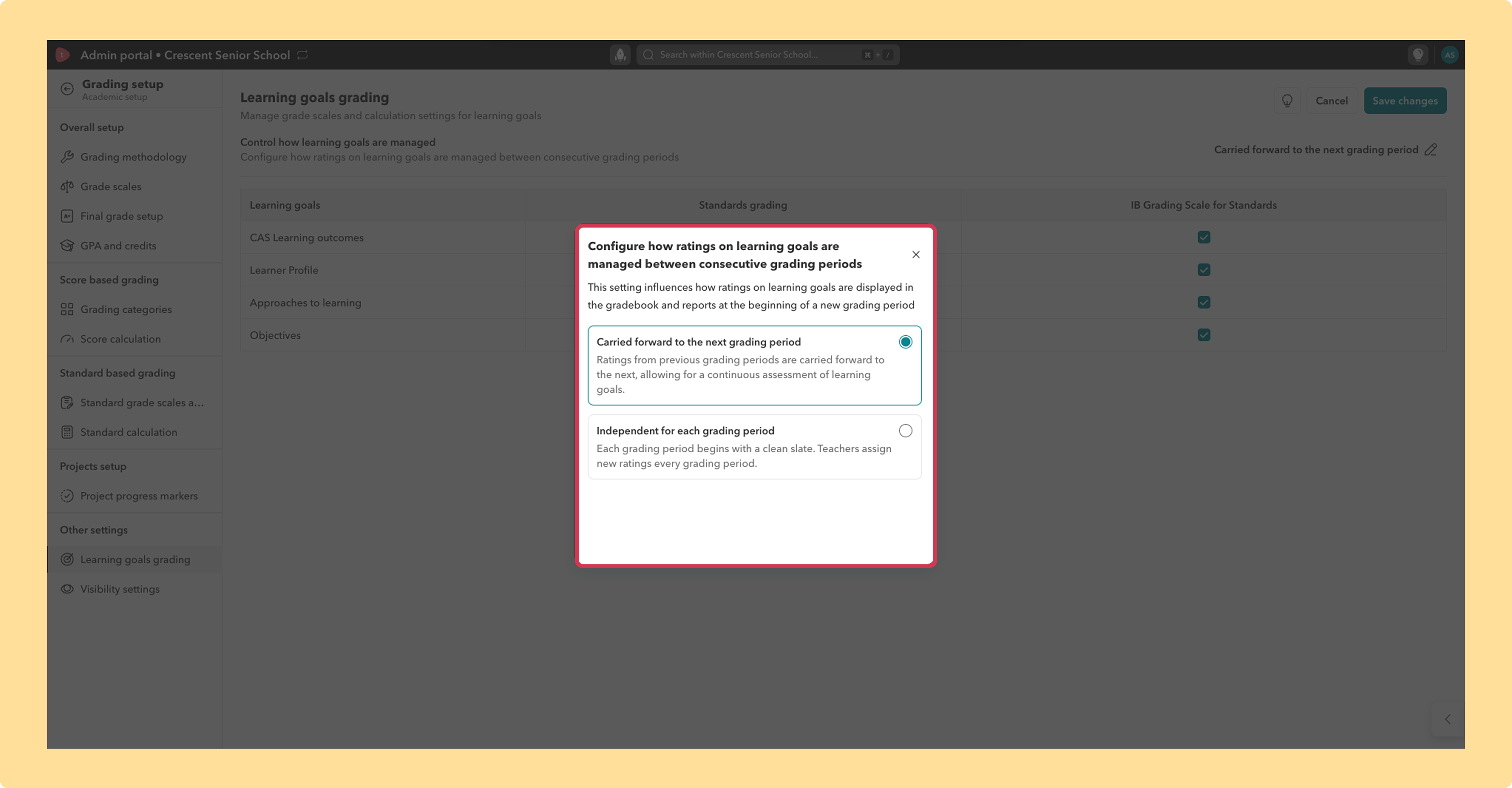Click the app logo in top-left corner
Viewport: 1512px width, 788px height.
click(62, 55)
